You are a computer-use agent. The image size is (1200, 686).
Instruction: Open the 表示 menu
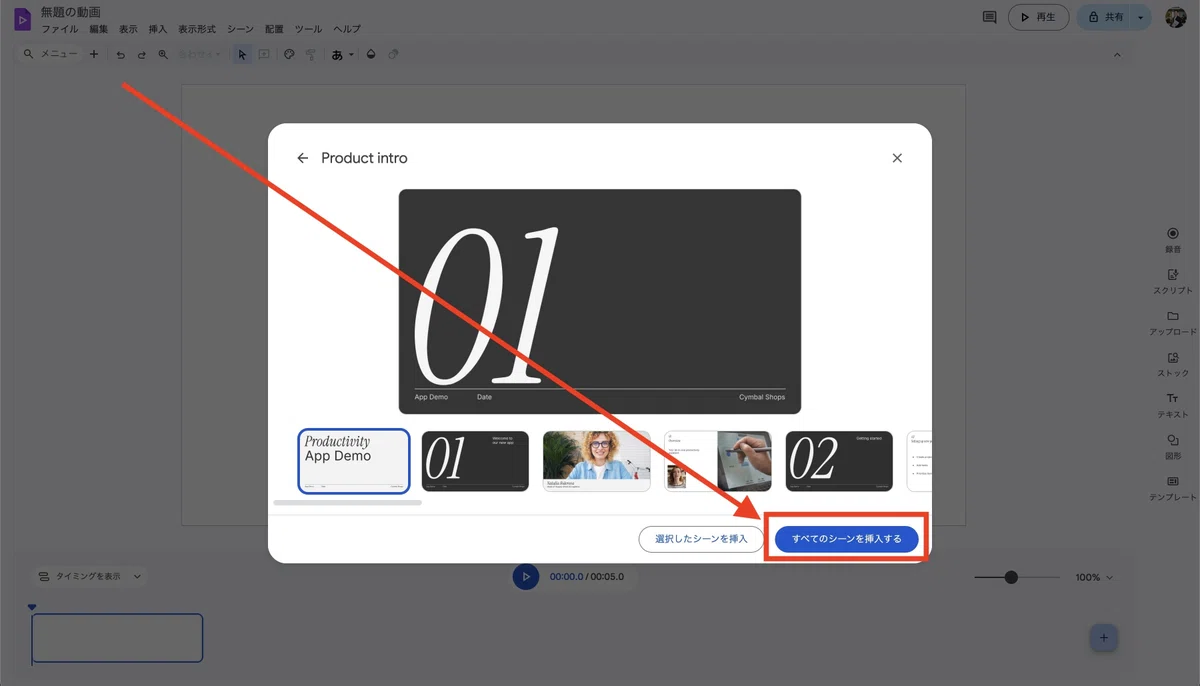click(x=128, y=30)
